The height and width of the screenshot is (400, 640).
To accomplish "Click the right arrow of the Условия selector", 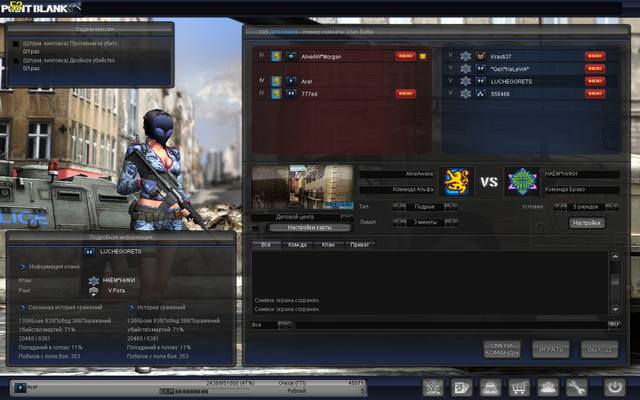I will [x=612, y=207].
